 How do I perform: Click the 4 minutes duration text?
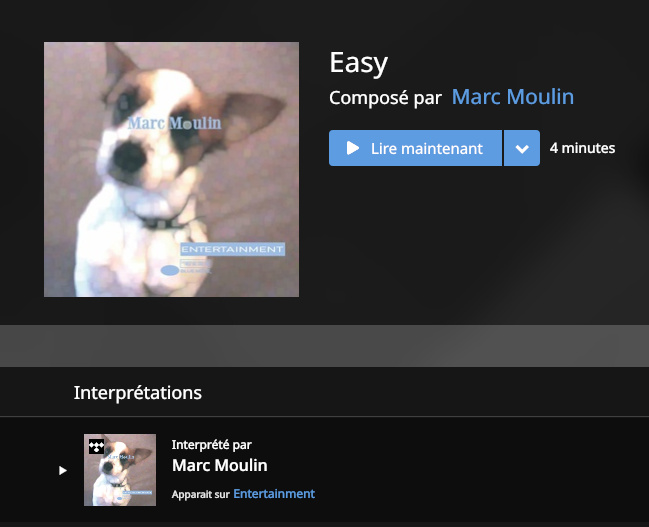pyautogui.click(x=582, y=148)
